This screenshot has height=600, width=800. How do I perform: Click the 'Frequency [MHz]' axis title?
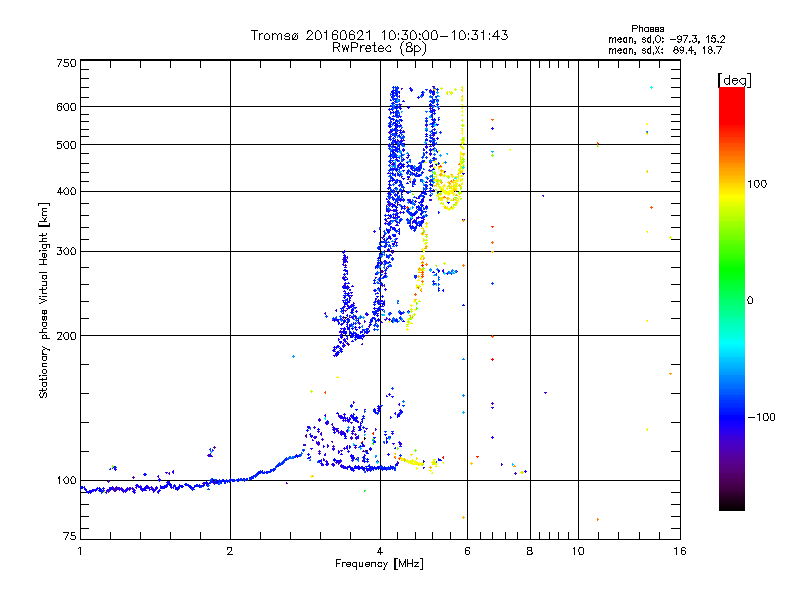click(x=379, y=564)
